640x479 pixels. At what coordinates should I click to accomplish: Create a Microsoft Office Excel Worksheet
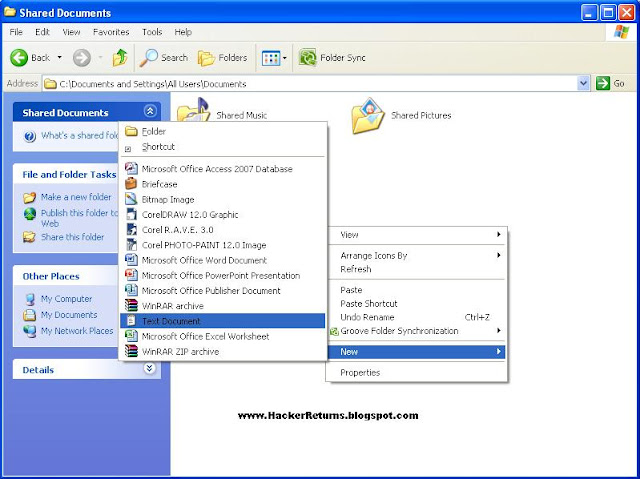coord(223,336)
